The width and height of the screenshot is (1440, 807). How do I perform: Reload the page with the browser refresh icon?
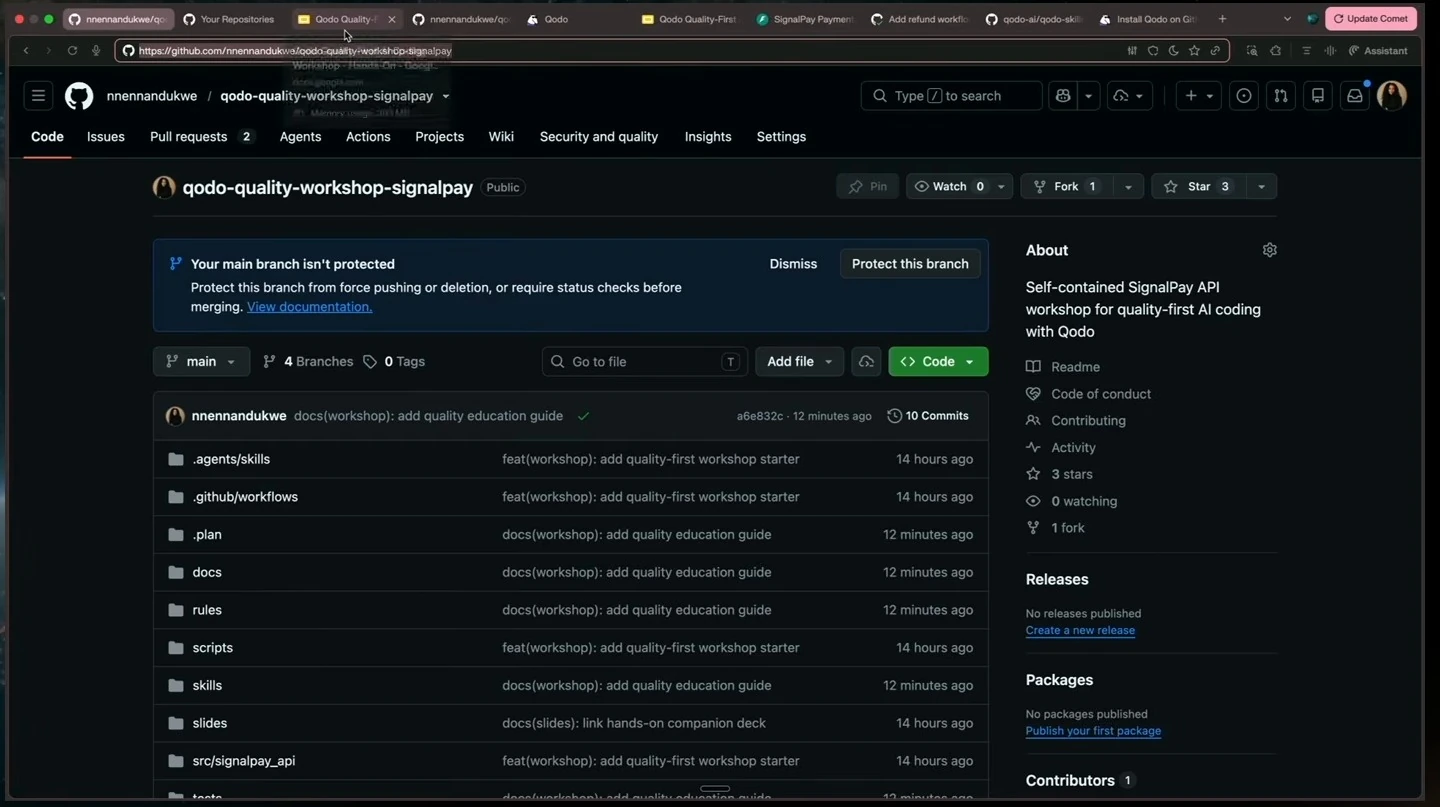click(72, 51)
